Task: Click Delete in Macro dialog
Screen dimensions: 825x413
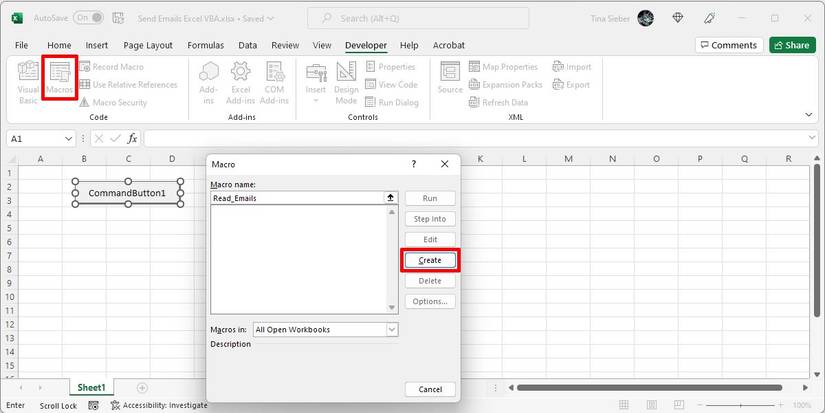Action: [430, 281]
